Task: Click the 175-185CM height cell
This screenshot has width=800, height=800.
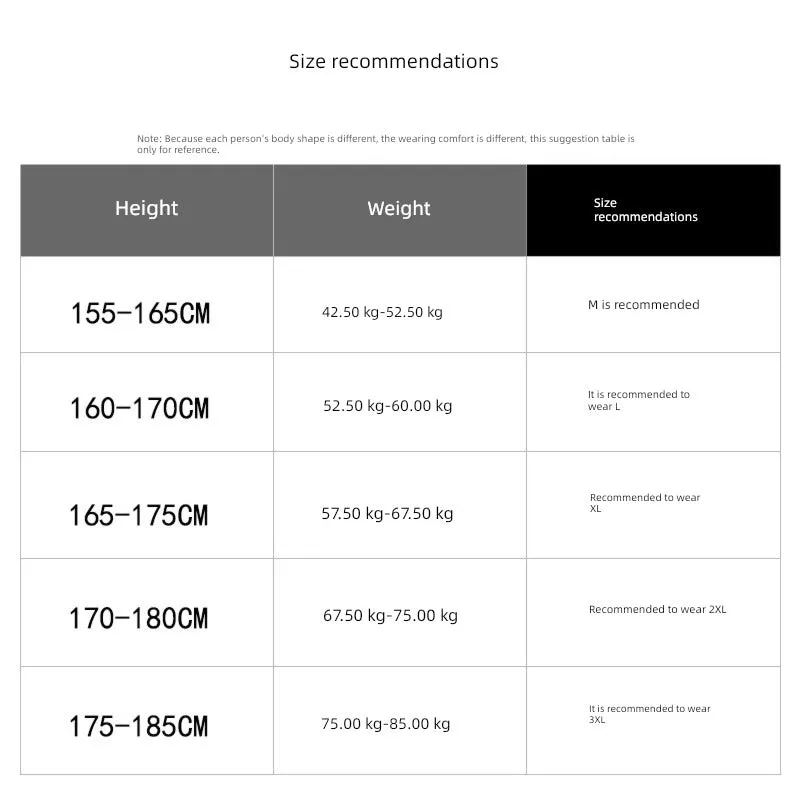Action: coord(147,720)
